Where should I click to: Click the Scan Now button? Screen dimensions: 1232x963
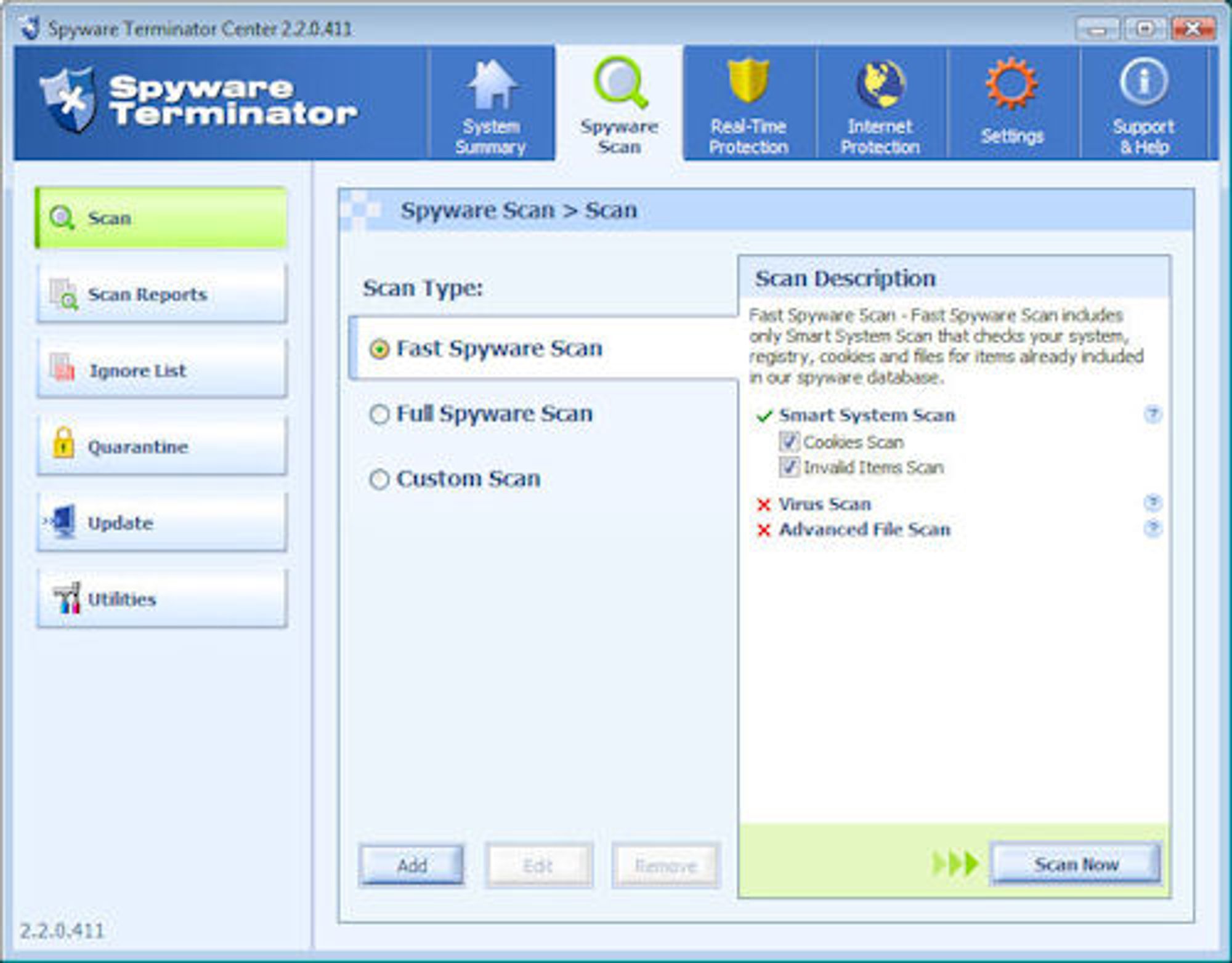1076,864
